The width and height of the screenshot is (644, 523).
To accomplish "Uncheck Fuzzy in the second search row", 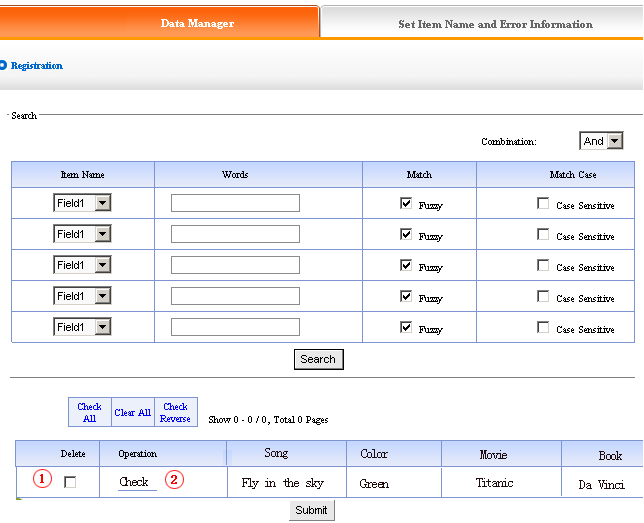I will pyautogui.click(x=406, y=234).
